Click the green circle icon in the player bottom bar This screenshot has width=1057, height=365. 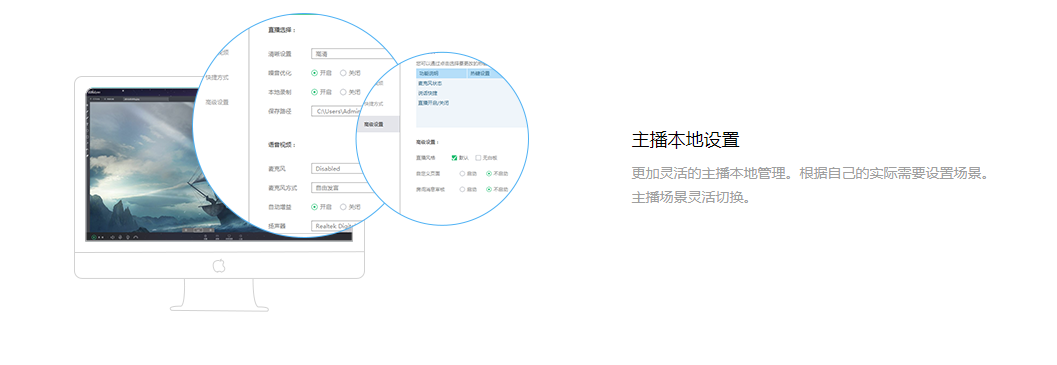[x=94, y=237]
